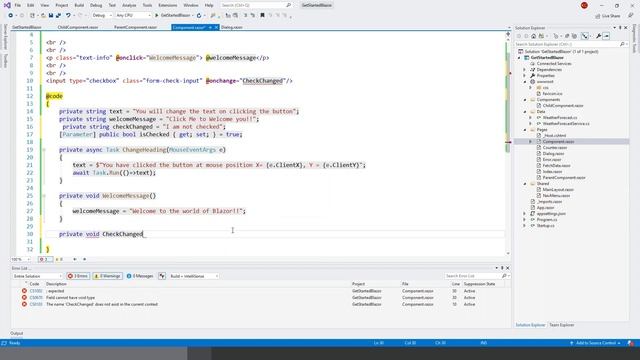Toggle pin on Component.razor tab
Viewport: 640px width, 360px height.
coord(210,27)
